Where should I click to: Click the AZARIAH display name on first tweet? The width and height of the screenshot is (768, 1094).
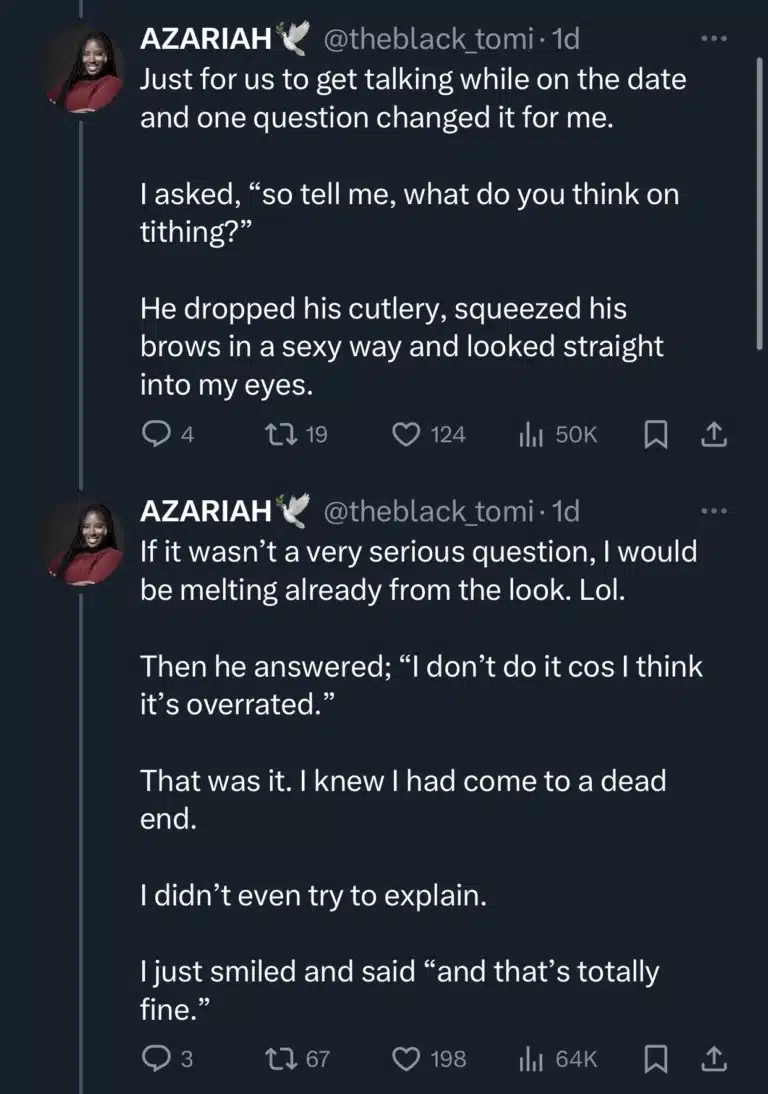click(x=205, y=40)
